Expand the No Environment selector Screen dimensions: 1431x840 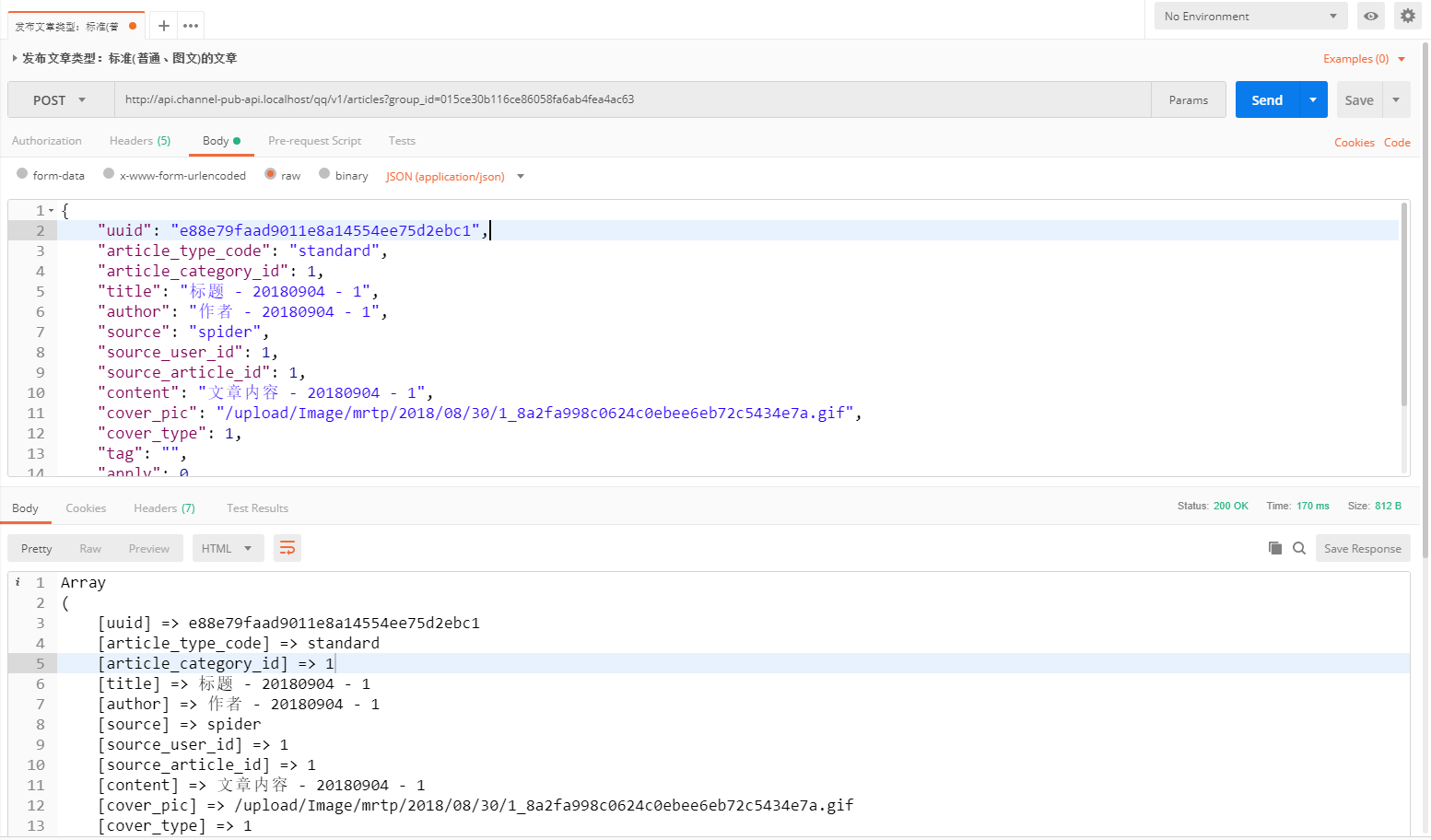pos(1250,16)
